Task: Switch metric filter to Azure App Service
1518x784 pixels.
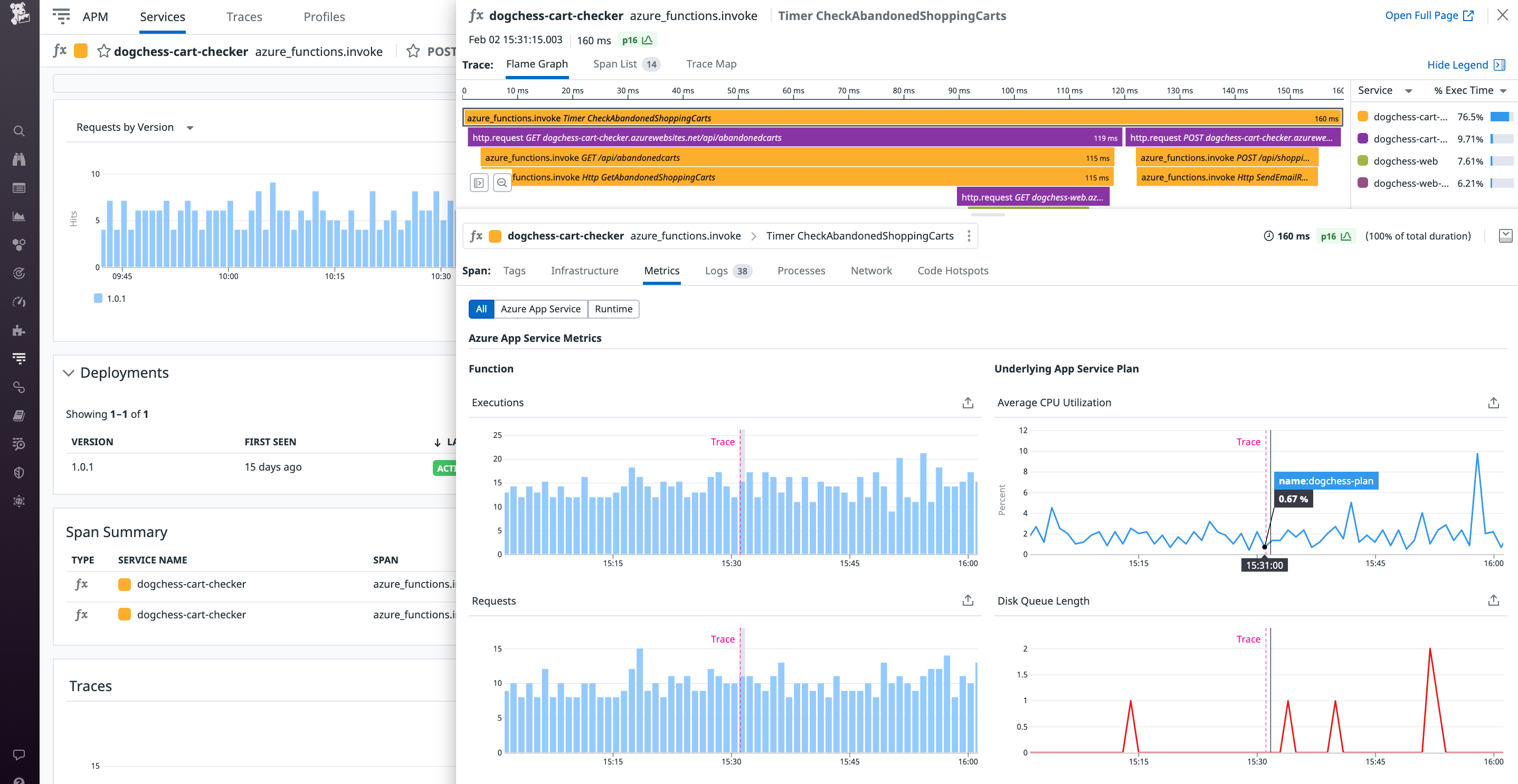Action: [x=540, y=309]
